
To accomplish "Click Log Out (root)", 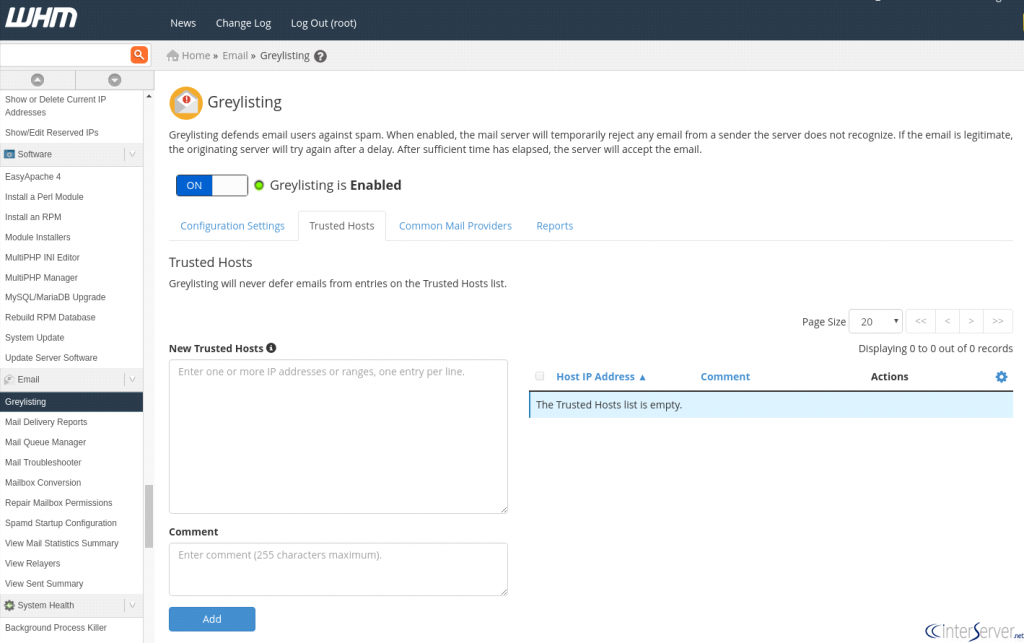I will click(323, 23).
